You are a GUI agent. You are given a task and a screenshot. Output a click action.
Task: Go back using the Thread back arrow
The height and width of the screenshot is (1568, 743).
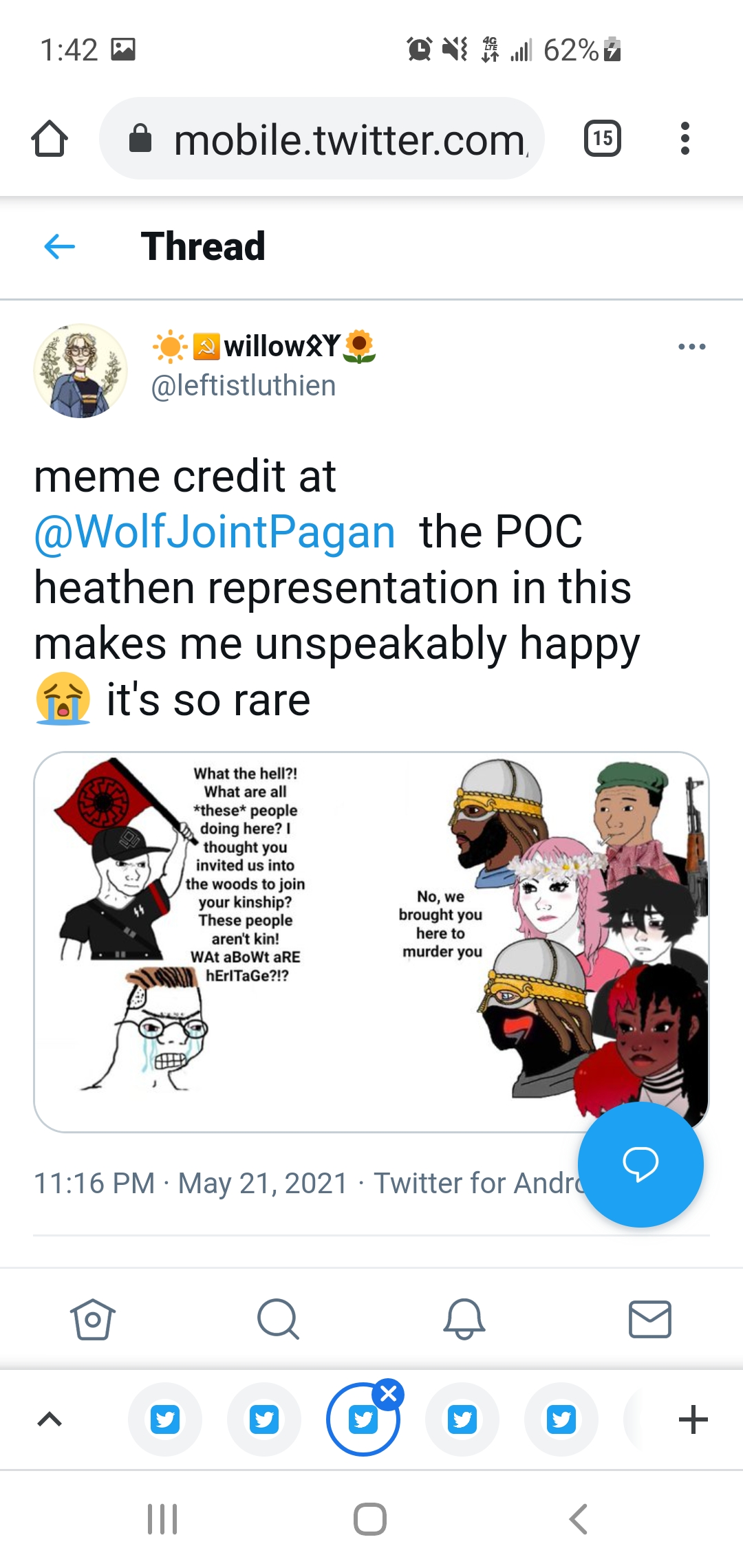[59, 246]
